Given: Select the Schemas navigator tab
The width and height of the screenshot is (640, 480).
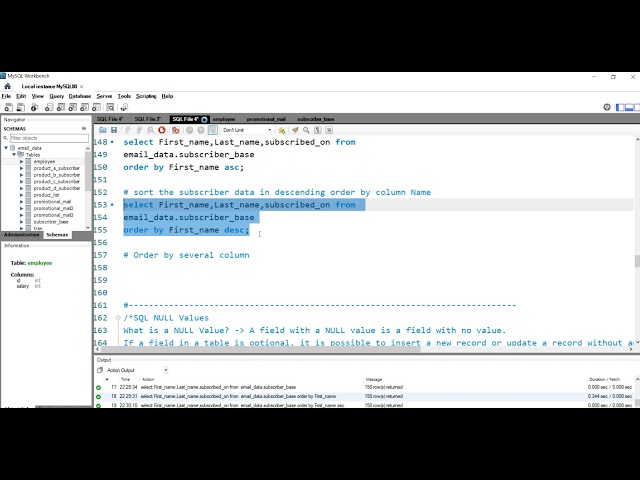Looking at the screenshot, I should pos(57,235).
